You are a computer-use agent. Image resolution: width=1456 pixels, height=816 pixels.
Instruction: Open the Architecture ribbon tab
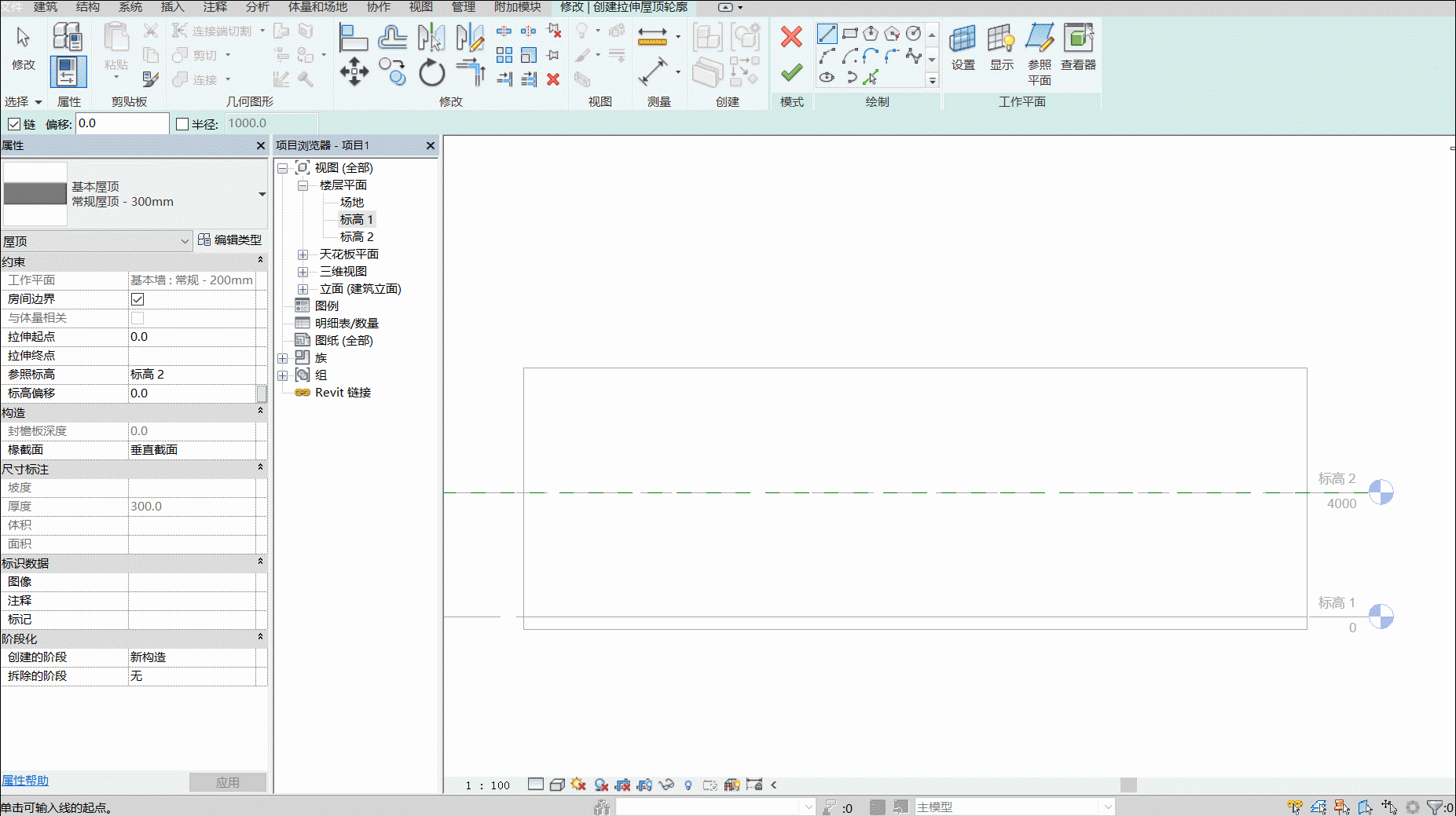(x=46, y=7)
